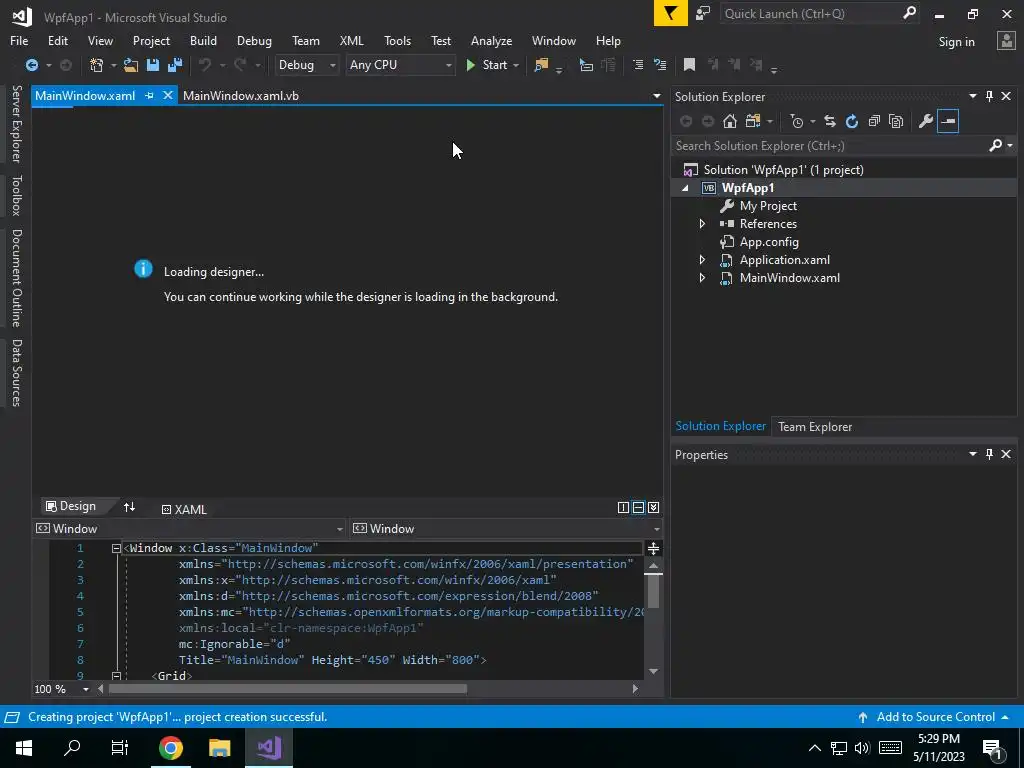
Task: Open the Server Explorer side tab
Action: coord(16,123)
